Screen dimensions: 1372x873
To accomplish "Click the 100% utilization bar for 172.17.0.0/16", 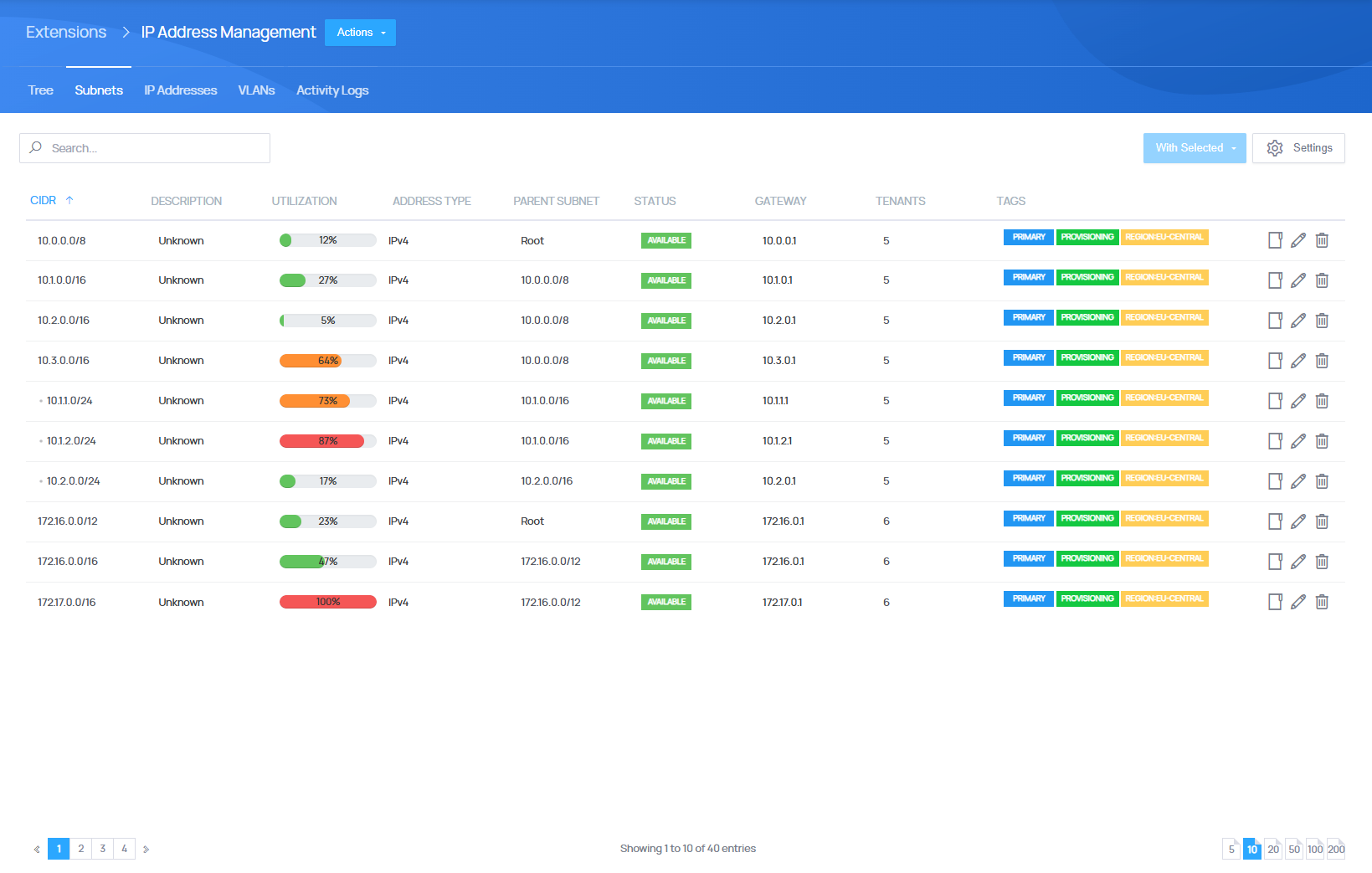I will [x=328, y=602].
